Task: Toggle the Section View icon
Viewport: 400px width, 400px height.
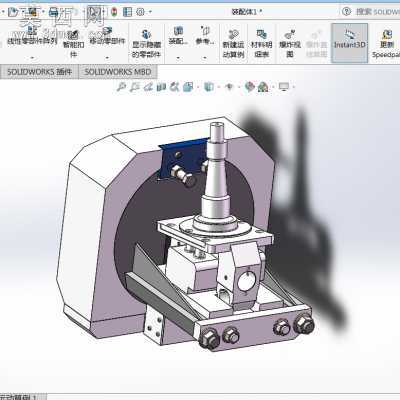Action: 161,87
